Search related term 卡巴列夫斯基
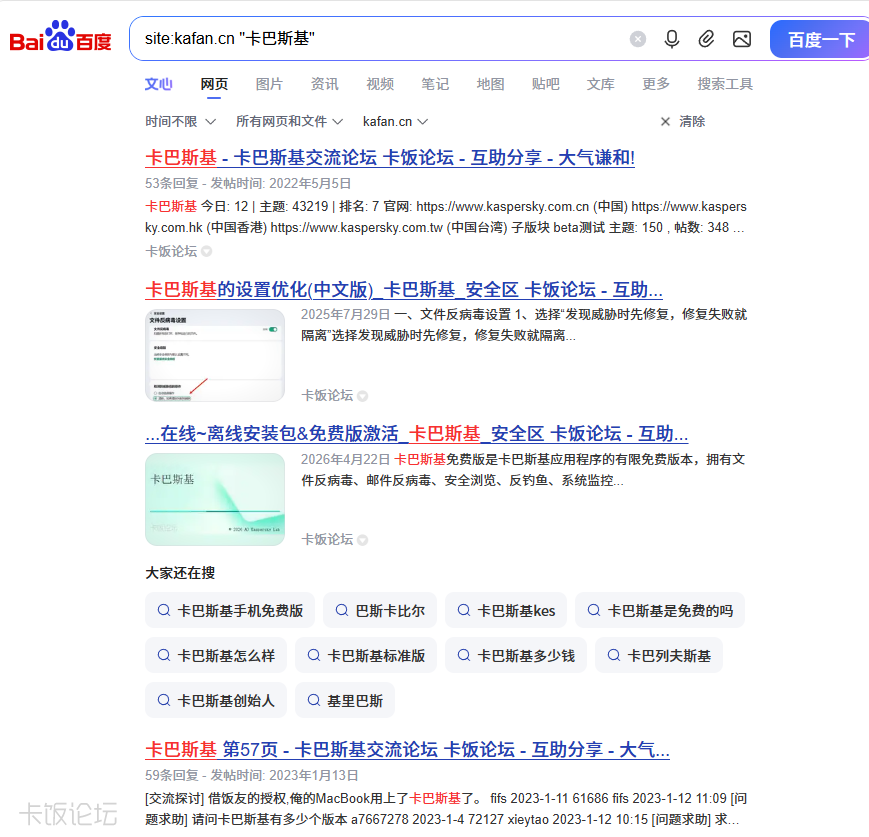The height and width of the screenshot is (837, 869). (659, 655)
